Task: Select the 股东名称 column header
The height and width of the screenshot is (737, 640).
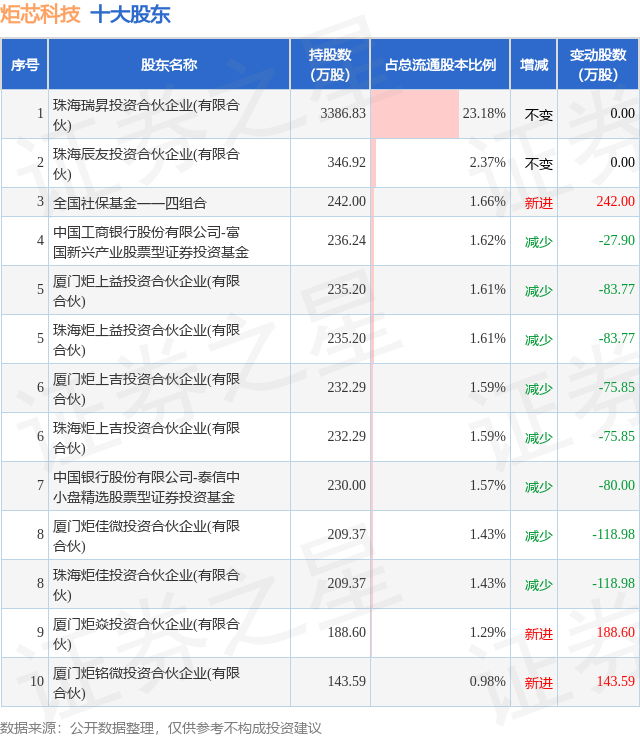Action: tap(169, 64)
